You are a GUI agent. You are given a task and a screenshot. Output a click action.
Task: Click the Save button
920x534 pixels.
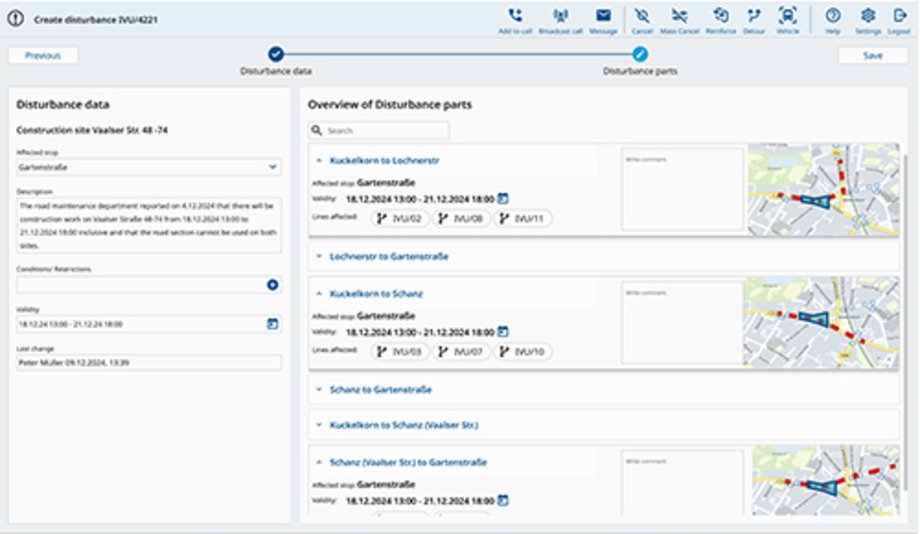click(x=873, y=56)
